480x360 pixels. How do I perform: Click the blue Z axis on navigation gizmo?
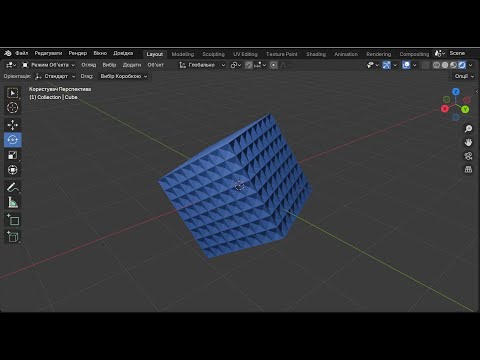point(456,92)
